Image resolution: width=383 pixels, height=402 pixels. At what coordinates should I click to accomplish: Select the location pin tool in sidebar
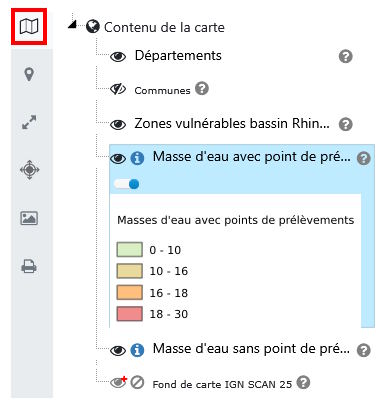tap(29, 74)
